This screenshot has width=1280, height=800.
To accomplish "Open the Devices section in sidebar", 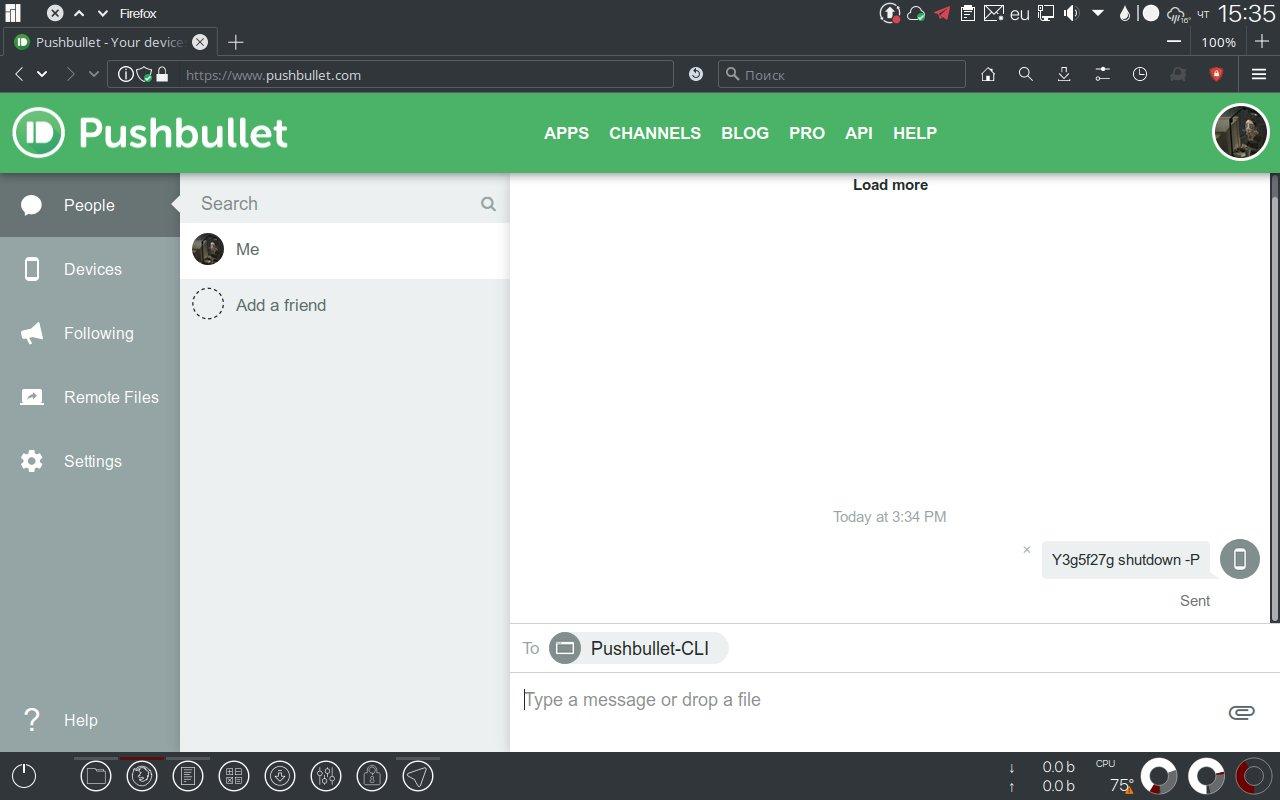I will tap(90, 269).
